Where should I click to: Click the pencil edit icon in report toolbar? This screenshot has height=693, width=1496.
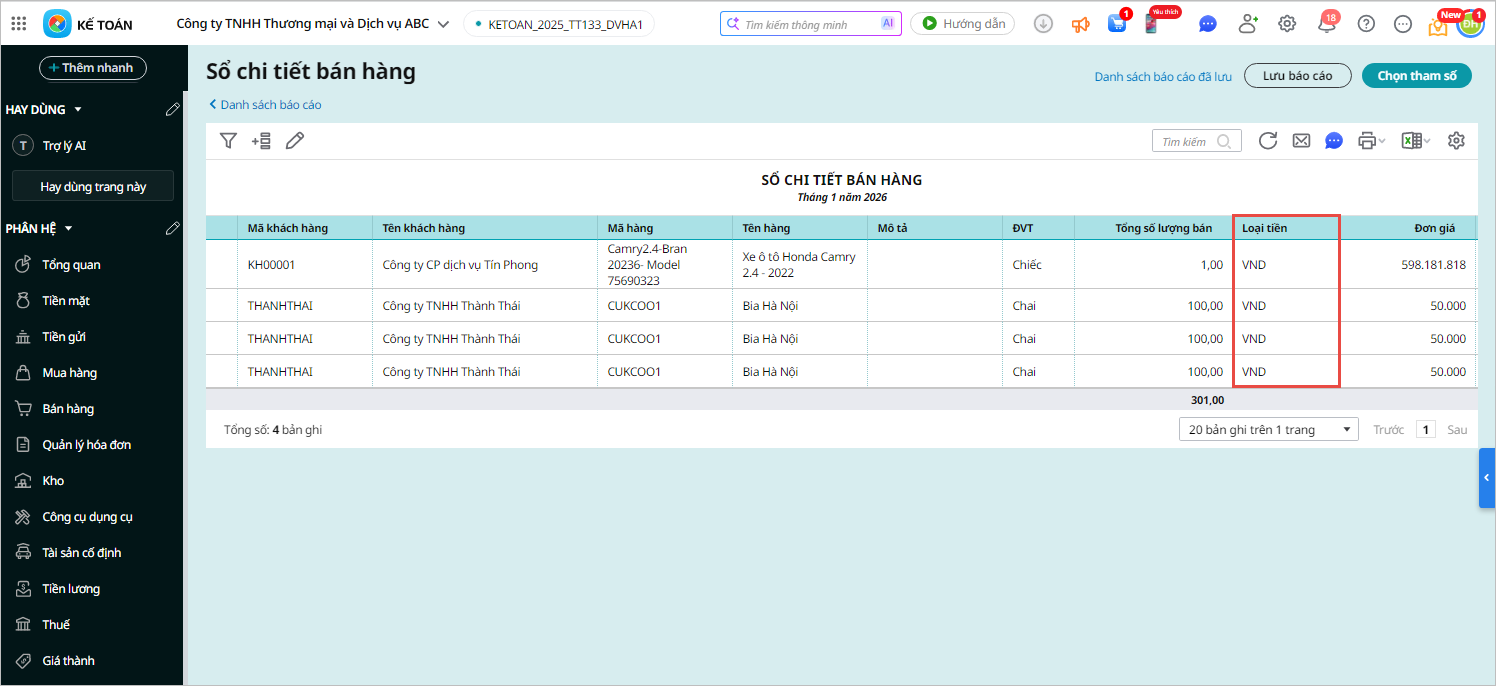tap(294, 141)
